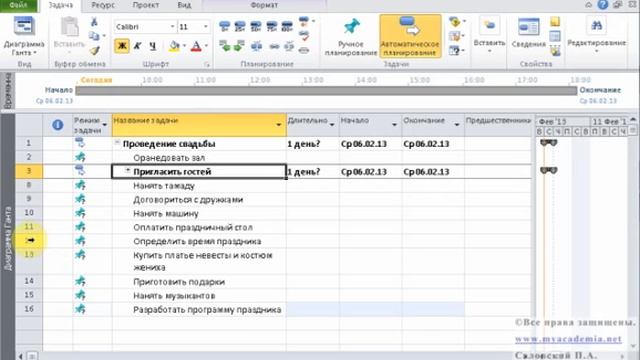Open Finish (Окончание) column filter dropdown
This screenshot has width=640, height=360.
point(457,124)
